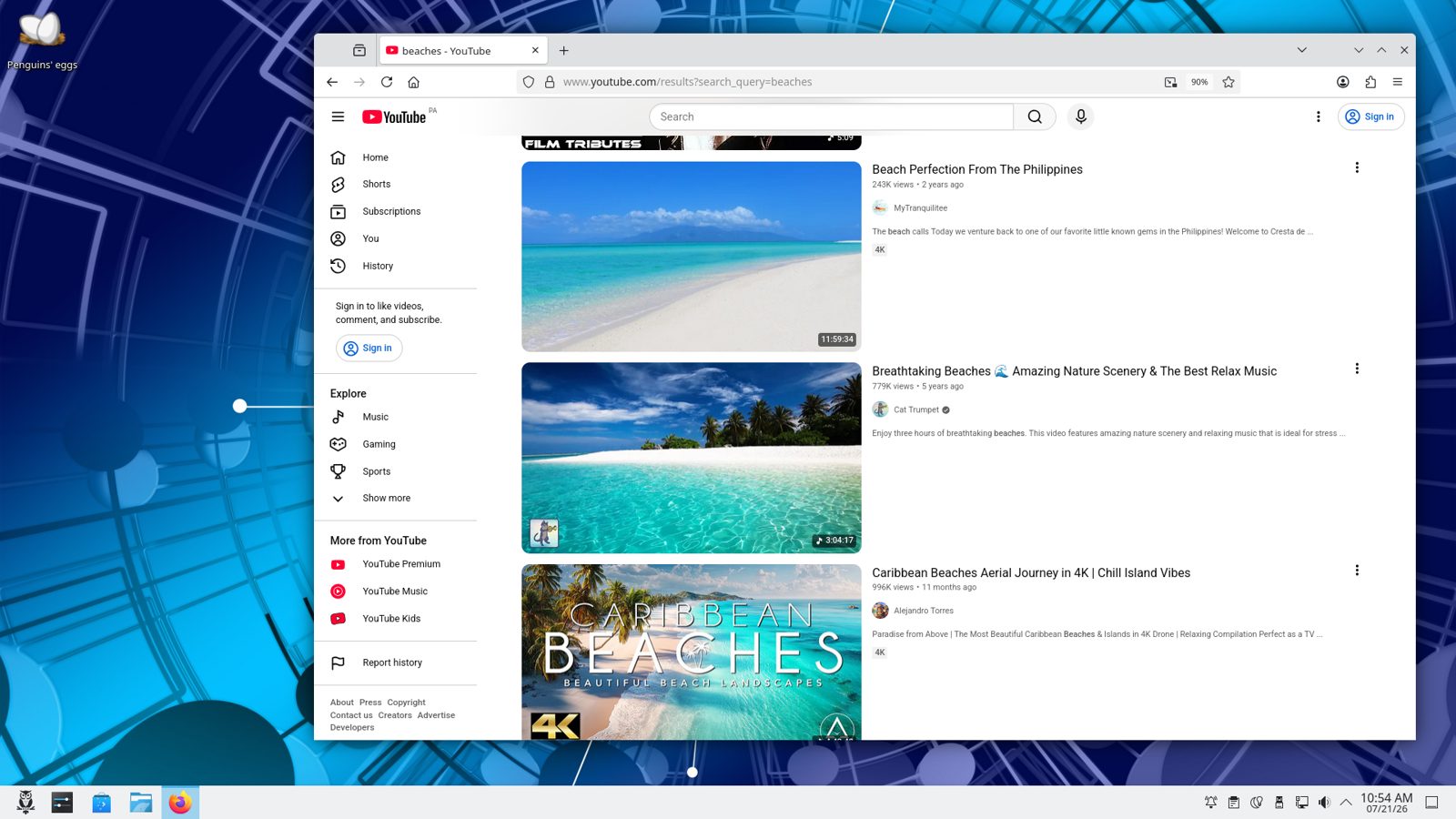Screen dimensions: 1456x819
Task: Open the Cat Trumpet channel link
Action: (x=915, y=409)
